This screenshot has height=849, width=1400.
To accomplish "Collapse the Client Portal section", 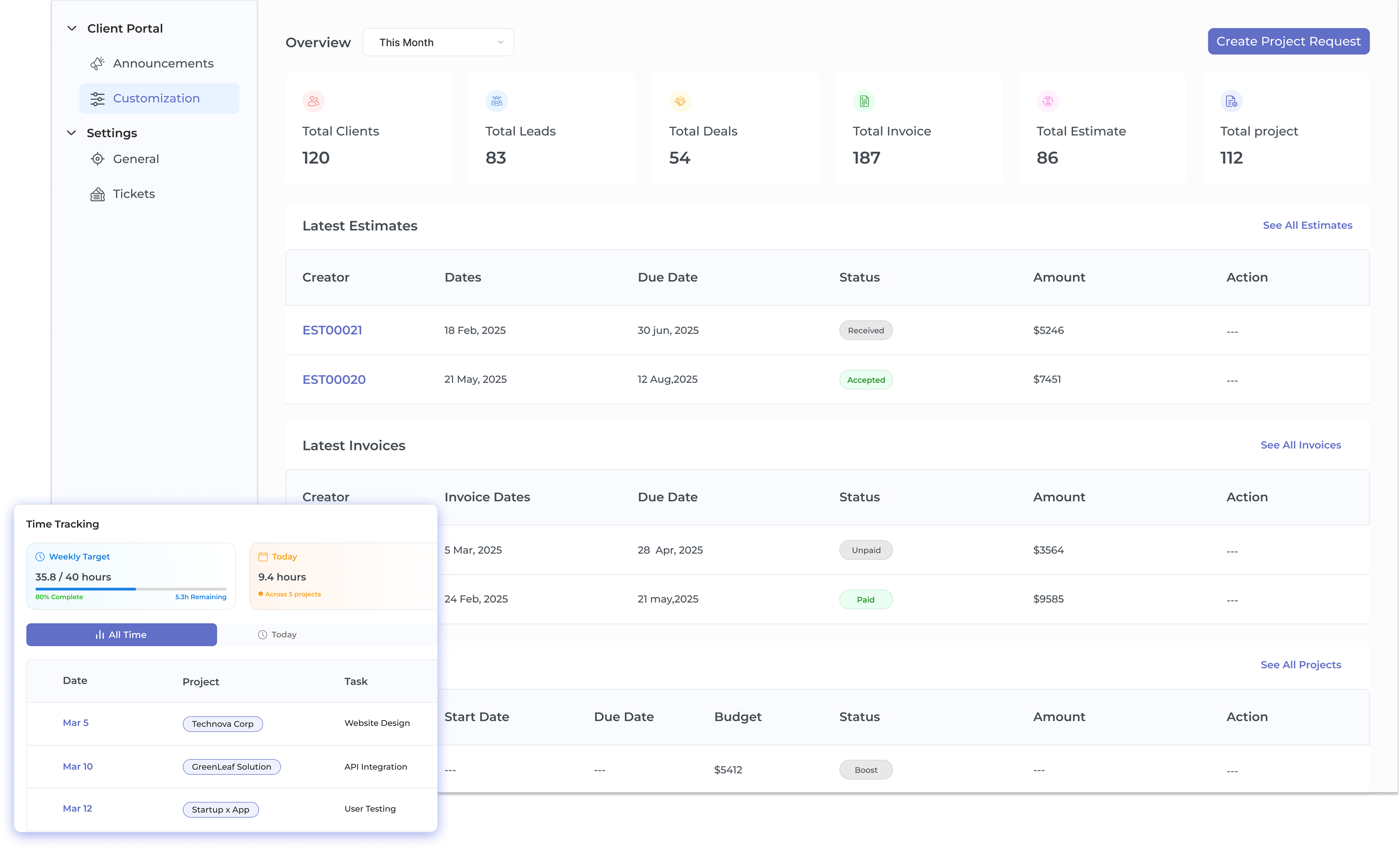I will pos(72,28).
